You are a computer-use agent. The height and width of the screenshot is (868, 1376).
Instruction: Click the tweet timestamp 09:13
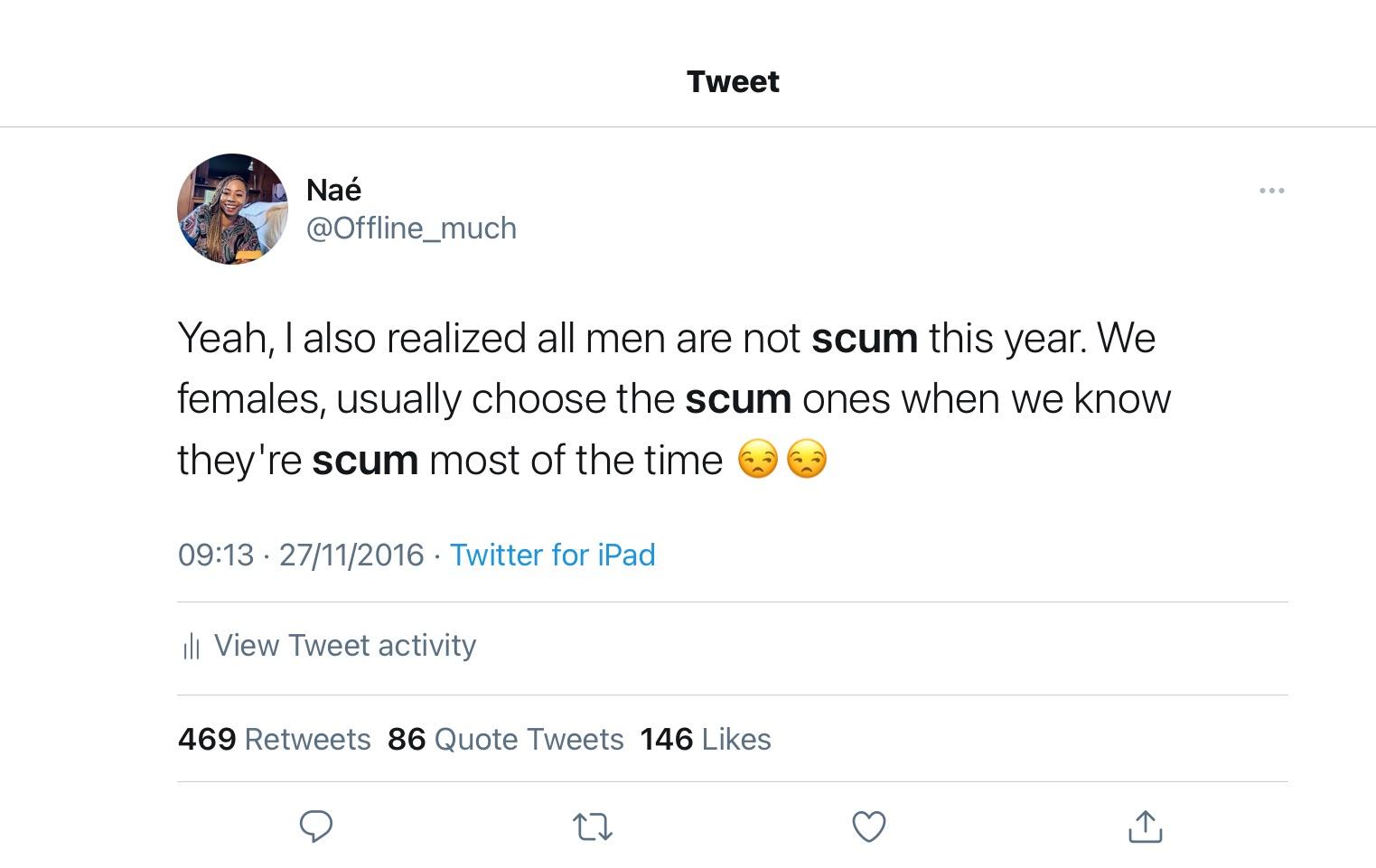[x=216, y=555]
